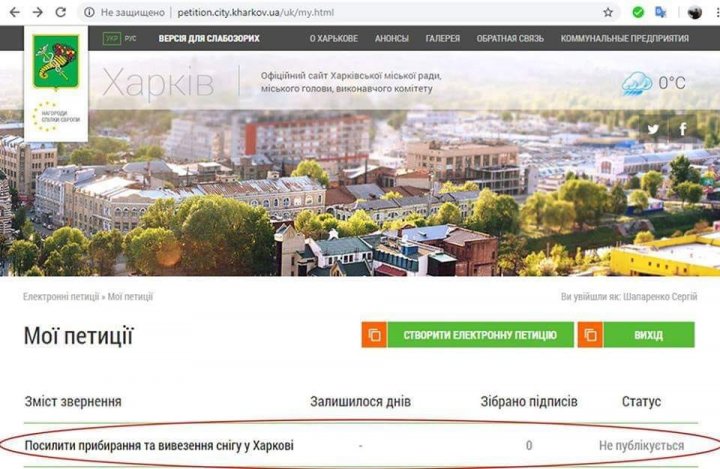Switch language to РУС

point(130,39)
